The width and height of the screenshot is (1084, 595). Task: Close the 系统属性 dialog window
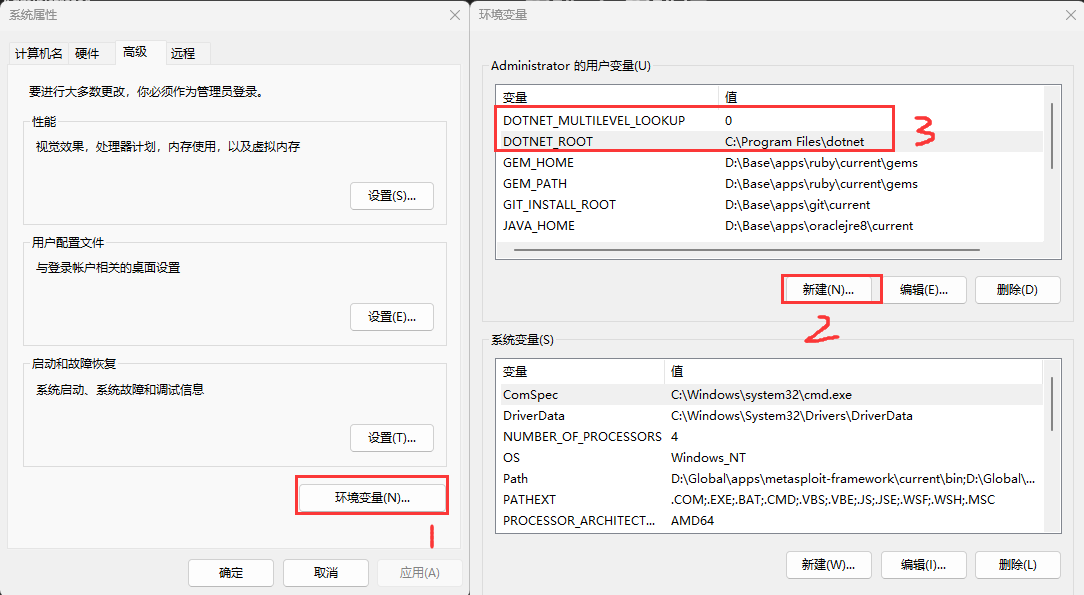point(455,14)
